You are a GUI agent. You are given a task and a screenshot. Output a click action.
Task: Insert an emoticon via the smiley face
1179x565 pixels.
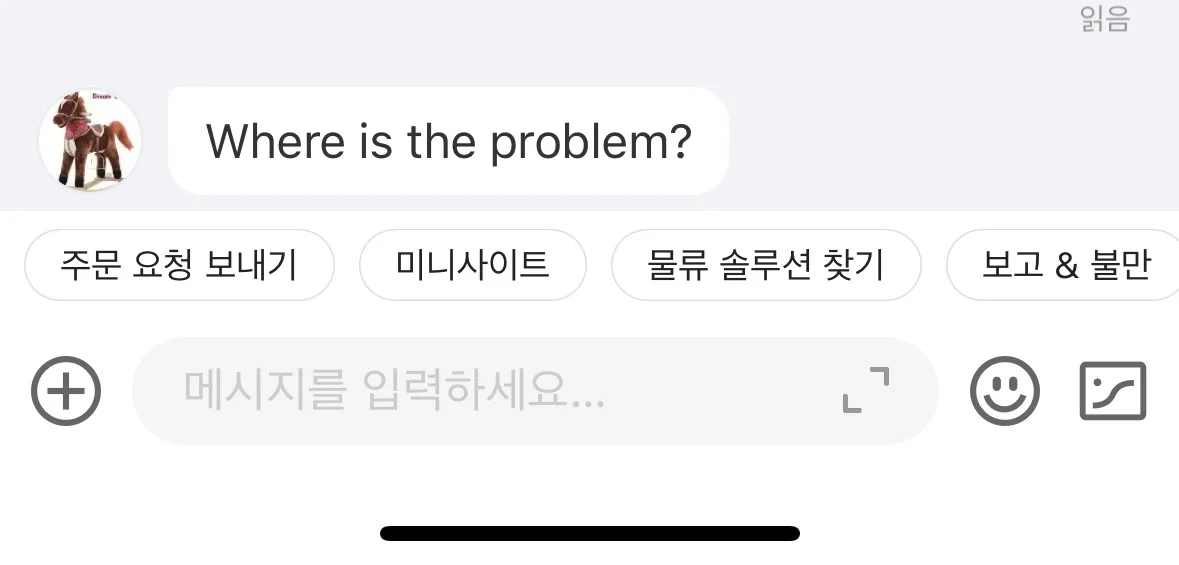click(x=1005, y=390)
